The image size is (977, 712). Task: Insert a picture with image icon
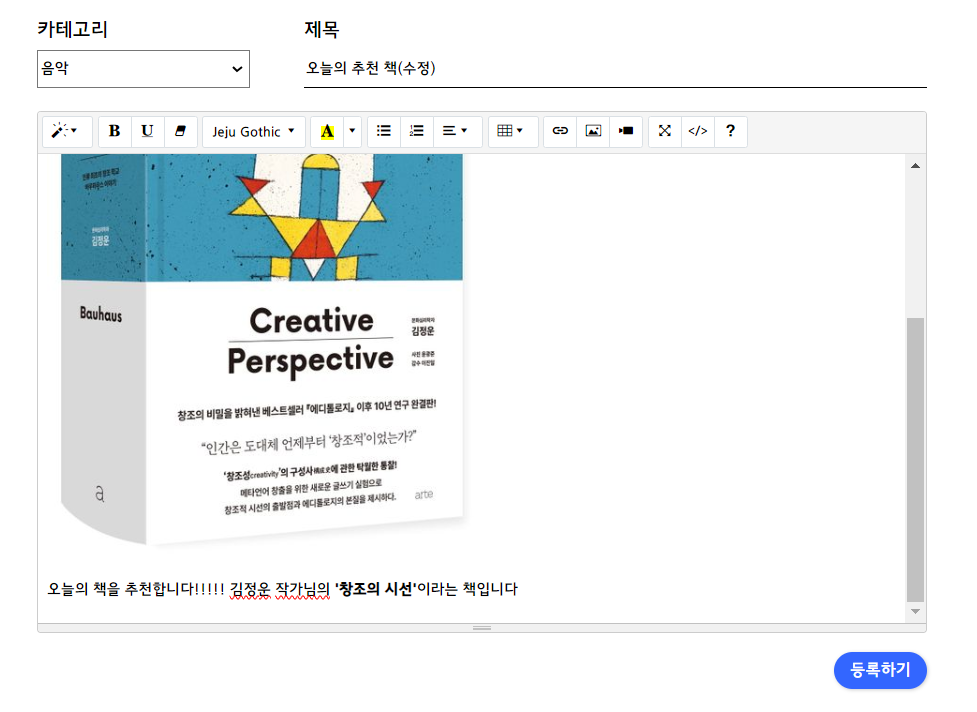(593, 131)
